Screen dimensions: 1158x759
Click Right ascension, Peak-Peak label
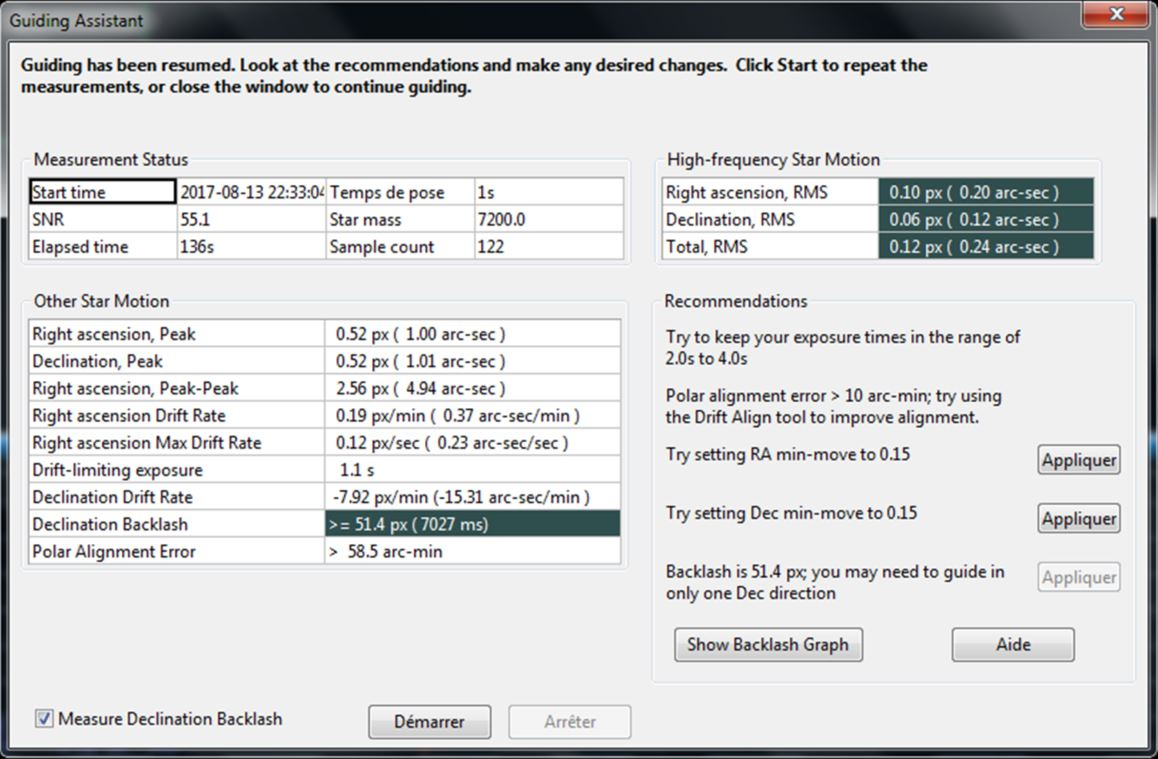(x=177, y=388)
